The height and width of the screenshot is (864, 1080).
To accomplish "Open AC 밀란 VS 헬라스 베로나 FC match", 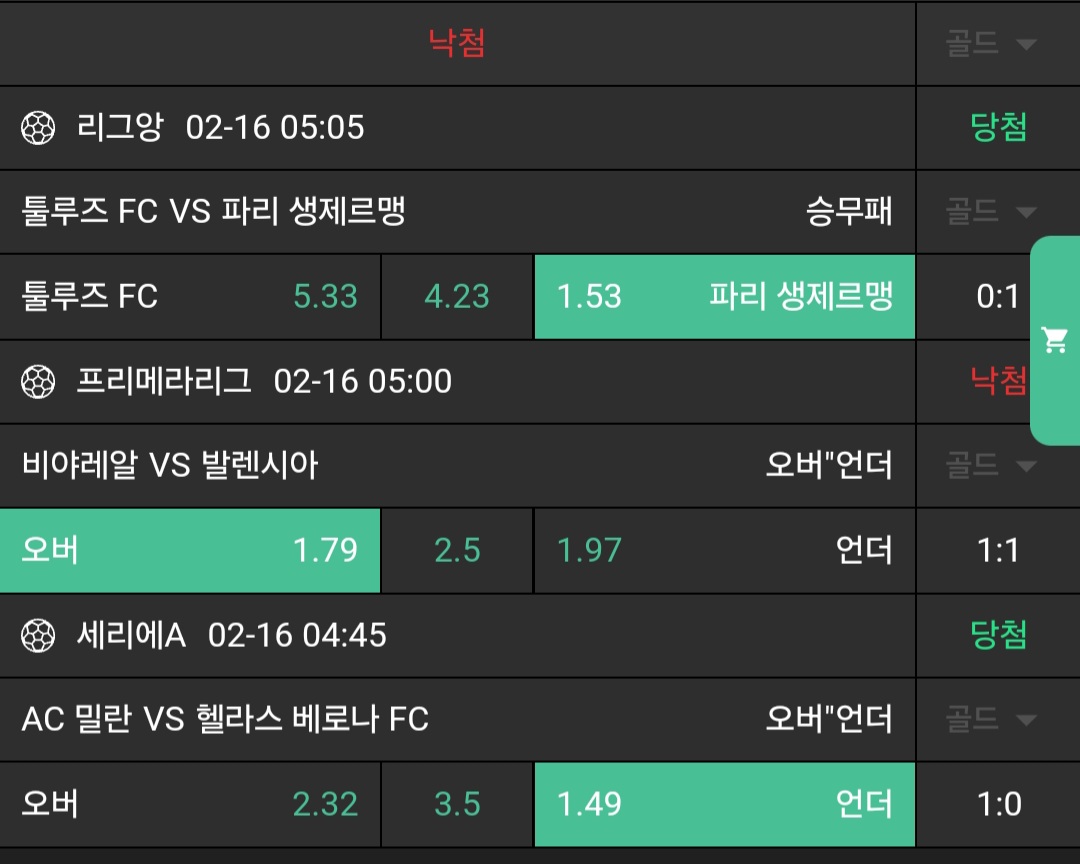I will [225, 720].
